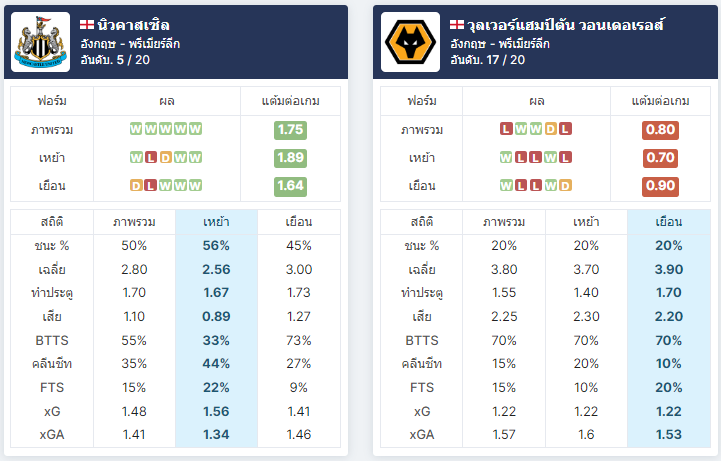721x461 pixels.
Task: Click the orange D badge in Wolves' เยือน form row
Action: (x=565, y=186)
